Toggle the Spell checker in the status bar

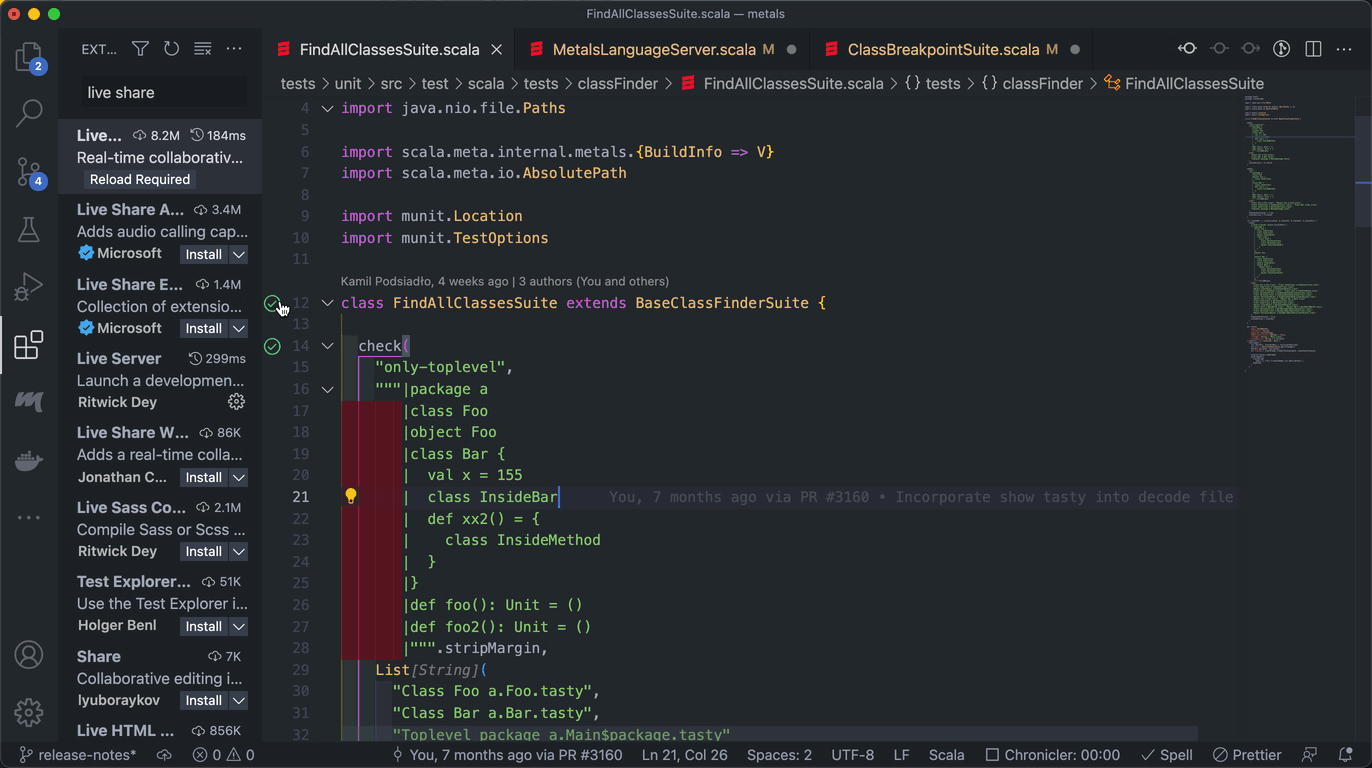click(1166, 755)
